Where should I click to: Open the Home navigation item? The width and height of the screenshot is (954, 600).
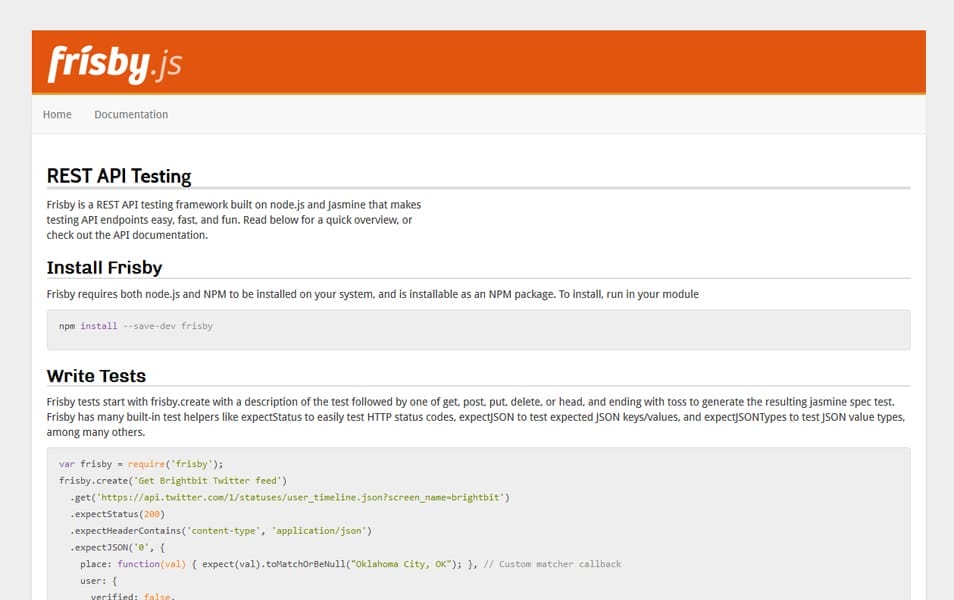click(57, 114)
